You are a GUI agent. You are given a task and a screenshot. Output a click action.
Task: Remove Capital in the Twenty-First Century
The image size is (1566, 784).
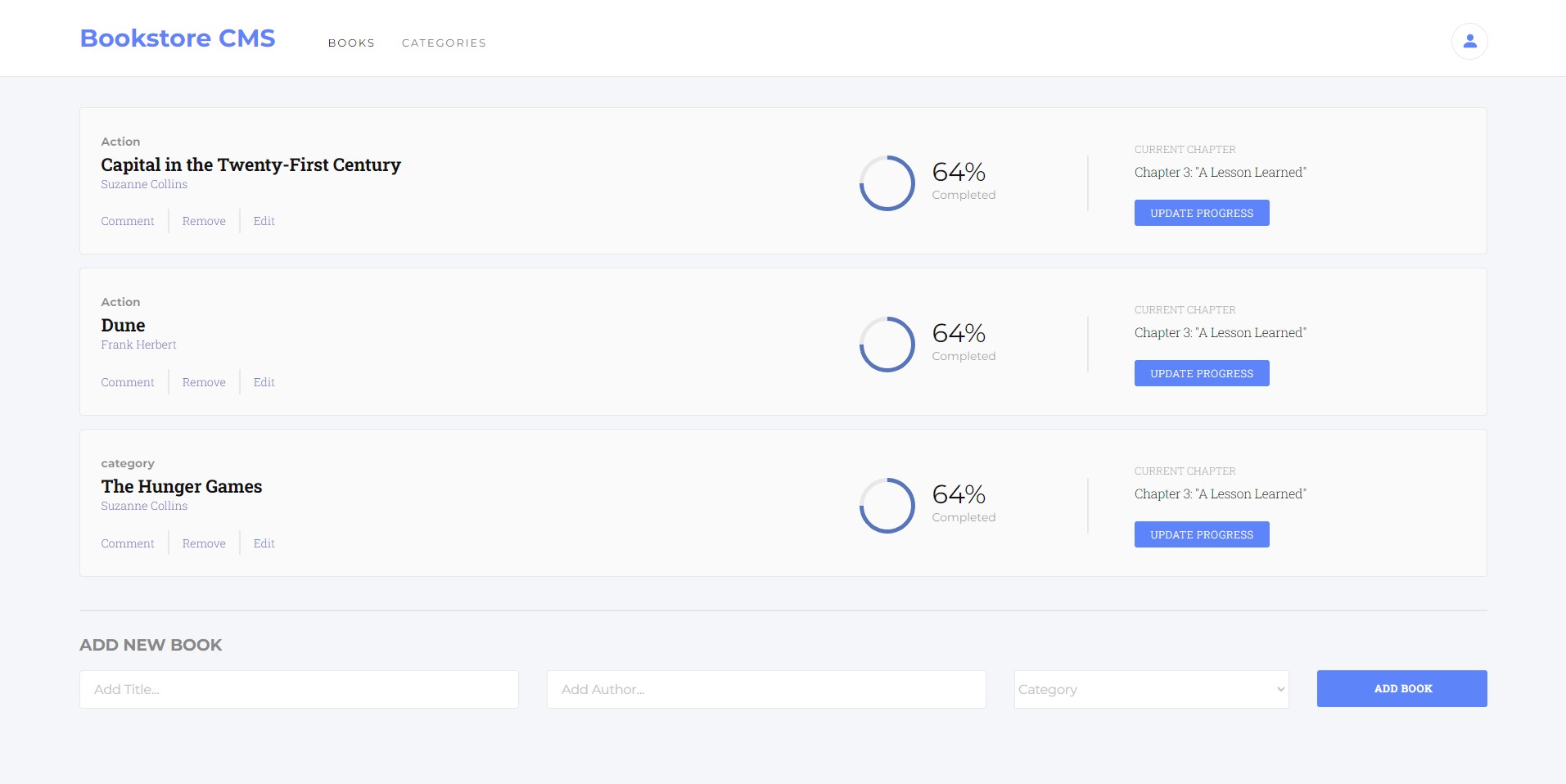[204, 221]
